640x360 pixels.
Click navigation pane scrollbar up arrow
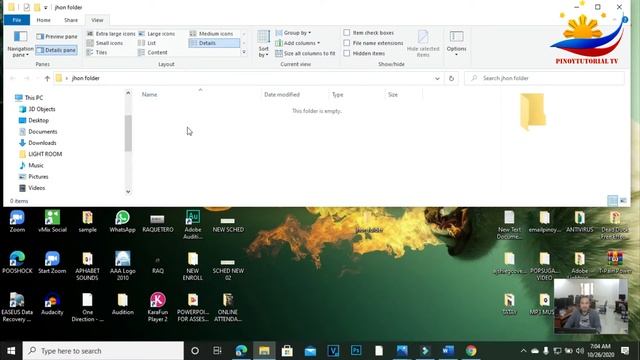(x=128, y=93)
